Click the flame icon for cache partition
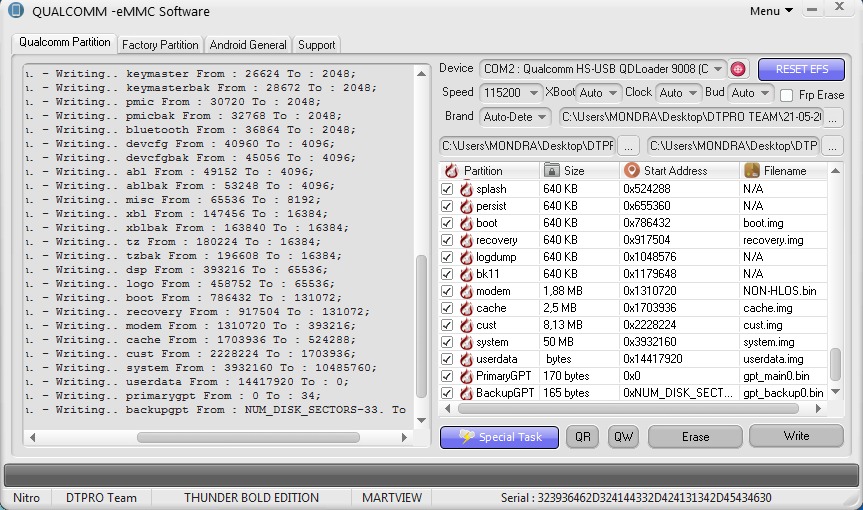Viewport: 863px width, 510px height. (466, 308)
